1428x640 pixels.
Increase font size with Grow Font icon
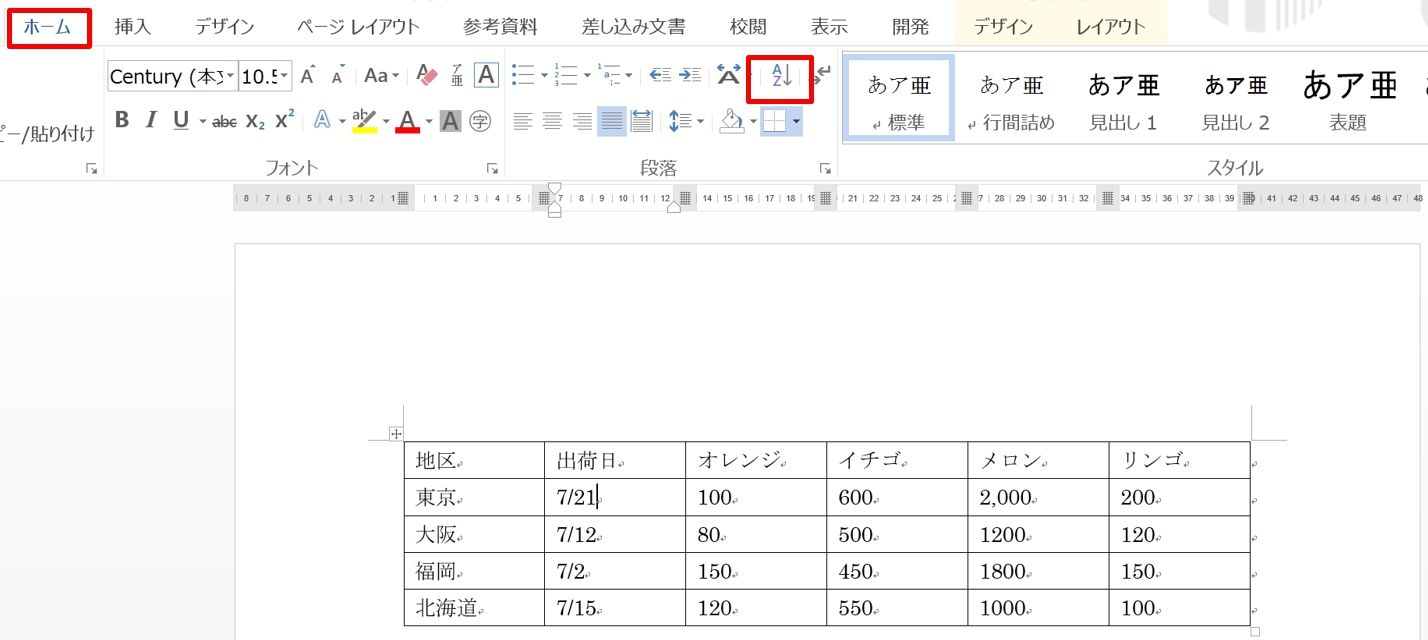[308, 76]
